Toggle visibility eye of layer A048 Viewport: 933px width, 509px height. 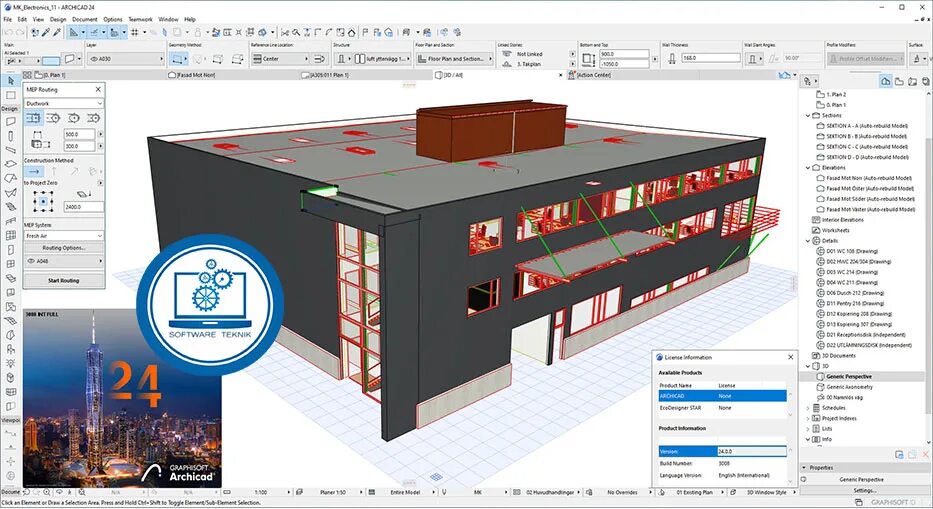(32, 261)
